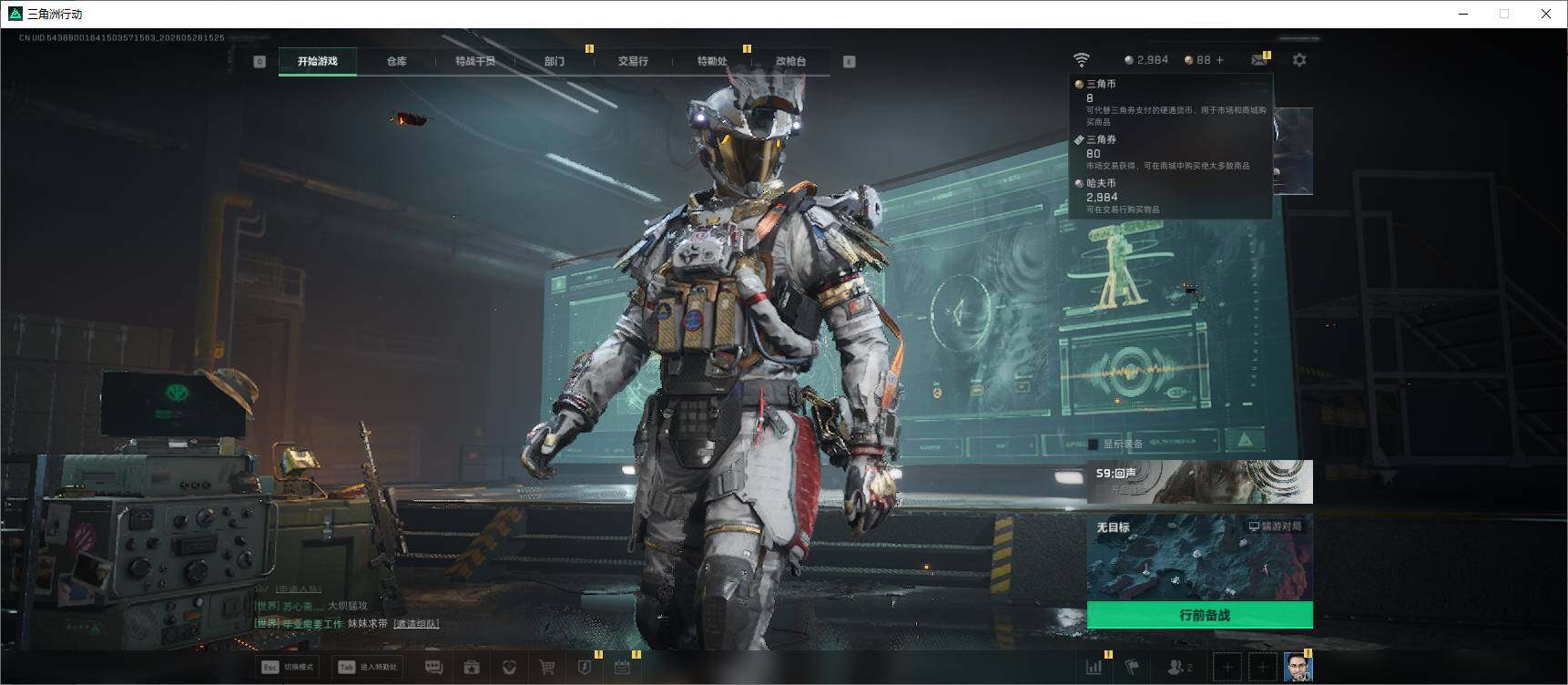Click the 三角币 entry in currency tooltip
The height and width of the screenshot is (685, 1568).
[x=1171, y=102]
